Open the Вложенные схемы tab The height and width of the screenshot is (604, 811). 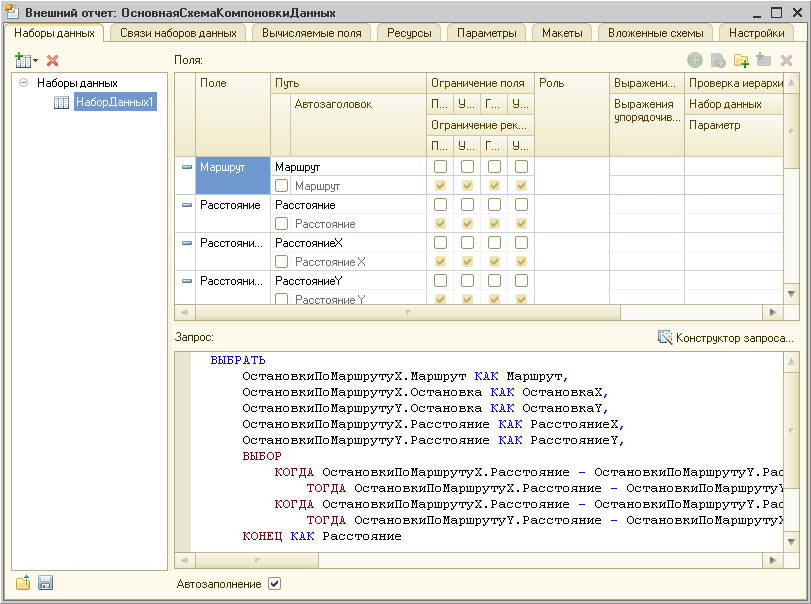(x=655, y=33)
